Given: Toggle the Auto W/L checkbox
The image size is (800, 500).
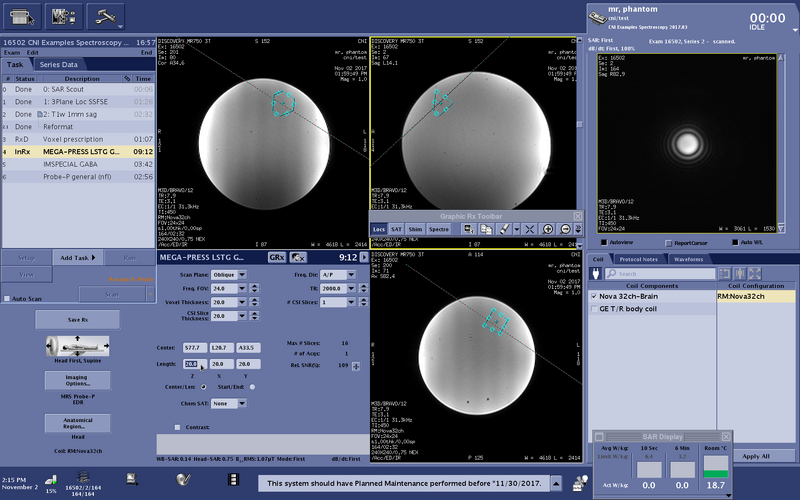Looking at the screenshot, I should [735, 243].
